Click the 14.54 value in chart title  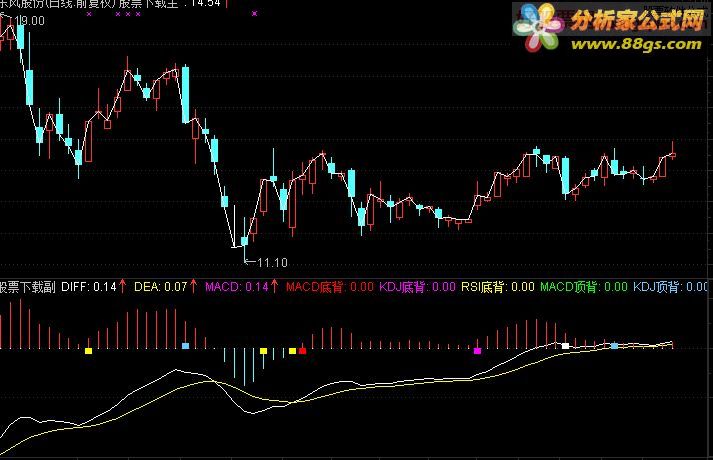click(205, 4)
